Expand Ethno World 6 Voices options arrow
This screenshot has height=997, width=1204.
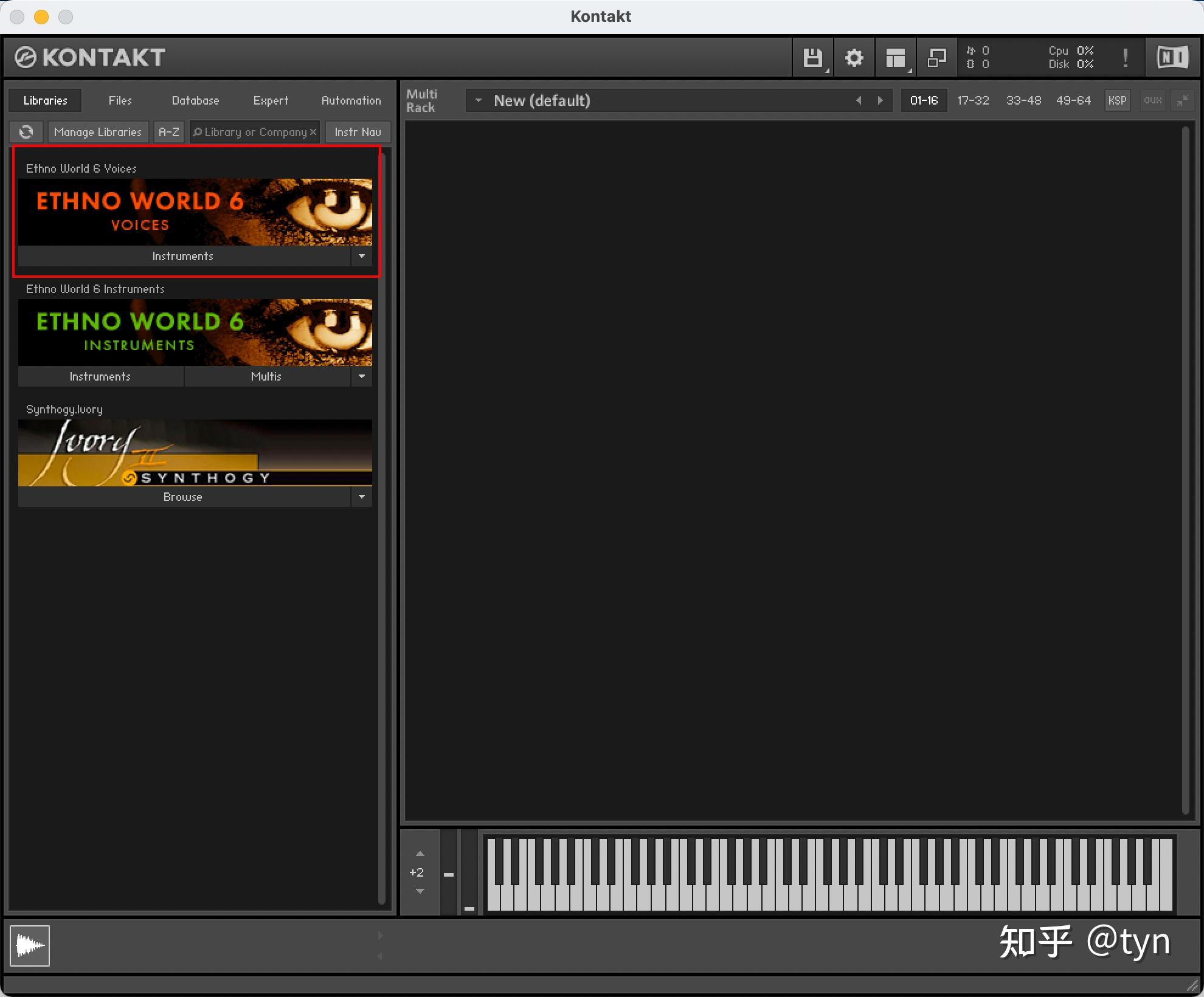pos(362,256)
